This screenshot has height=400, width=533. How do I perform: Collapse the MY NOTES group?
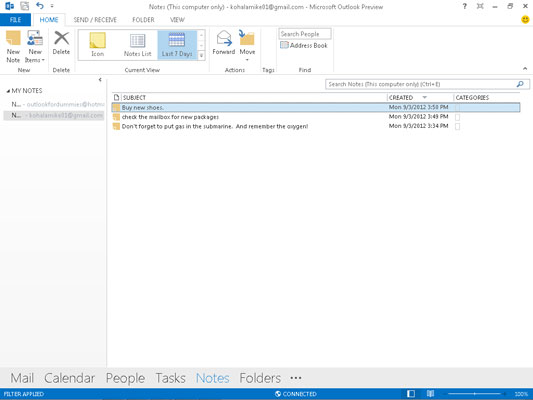8,91
